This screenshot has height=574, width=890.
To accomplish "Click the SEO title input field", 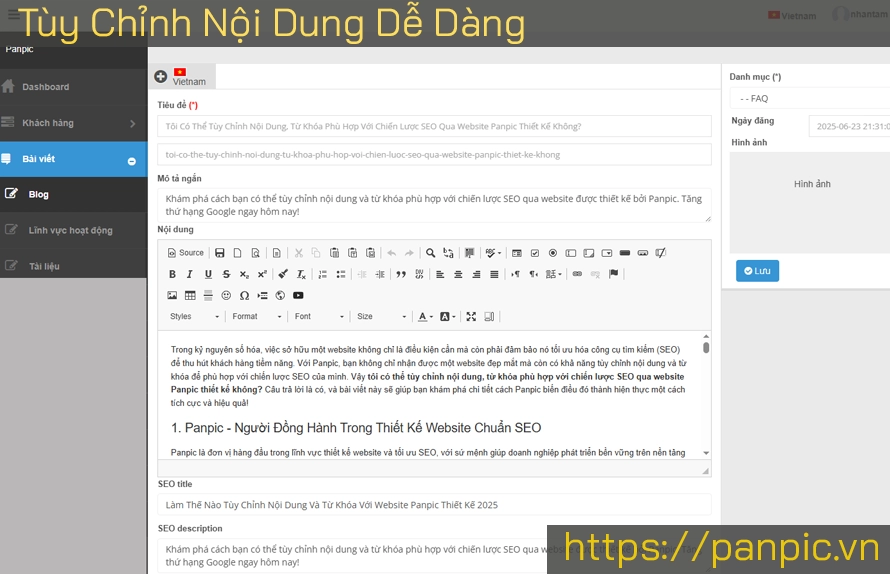I will pos(434,505).
